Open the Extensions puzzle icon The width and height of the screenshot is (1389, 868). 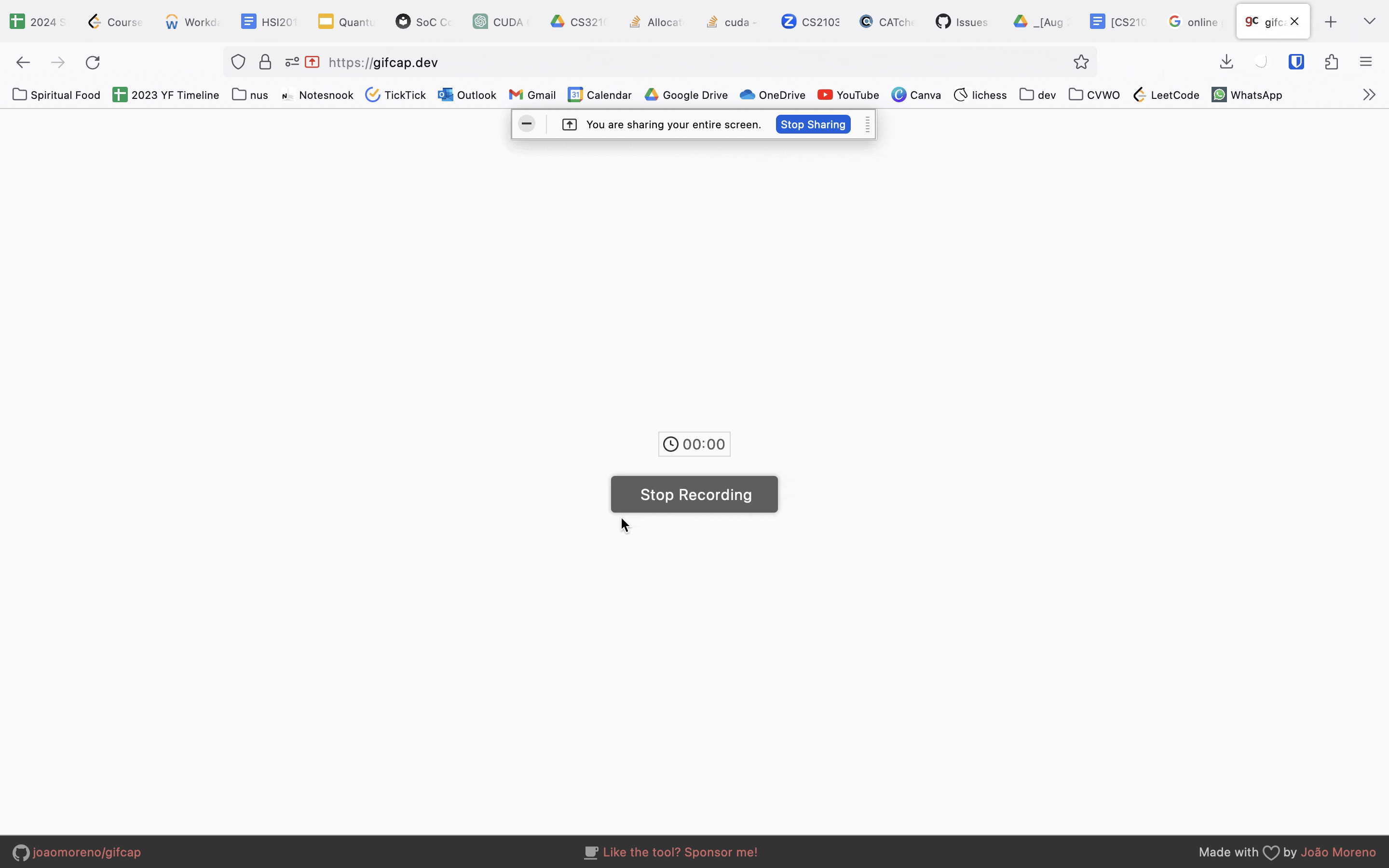click(1332, 62)
